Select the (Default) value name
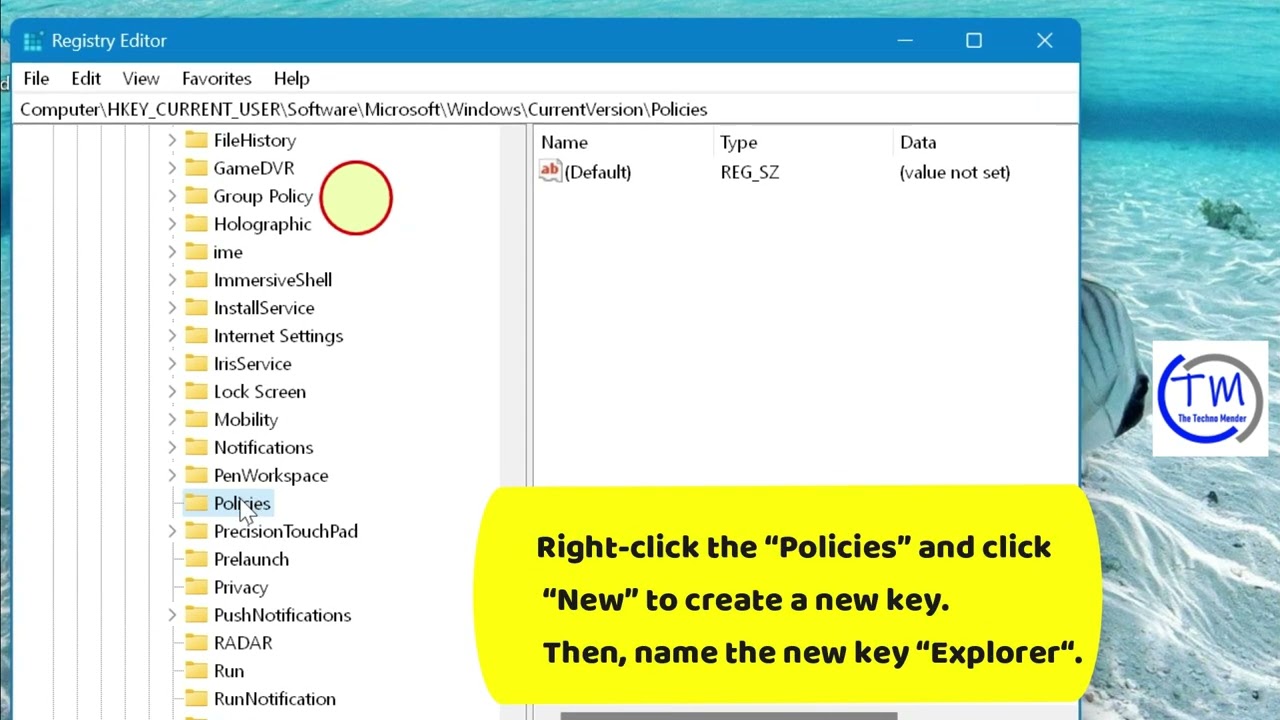This screenshot has height=720, width=1280. [x=598, y=172]
